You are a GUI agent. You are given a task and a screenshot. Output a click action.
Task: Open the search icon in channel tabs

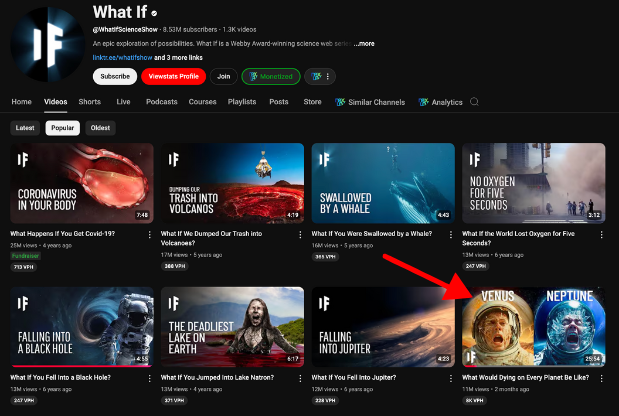(474, 102)
